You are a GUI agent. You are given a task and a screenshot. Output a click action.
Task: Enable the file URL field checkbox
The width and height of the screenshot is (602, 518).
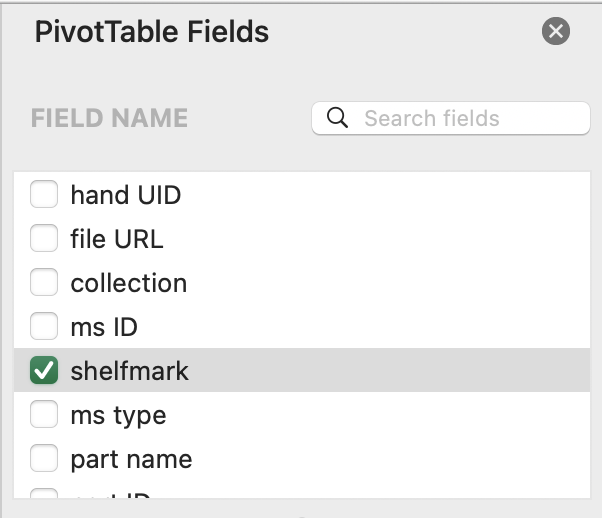coord(44,238)
